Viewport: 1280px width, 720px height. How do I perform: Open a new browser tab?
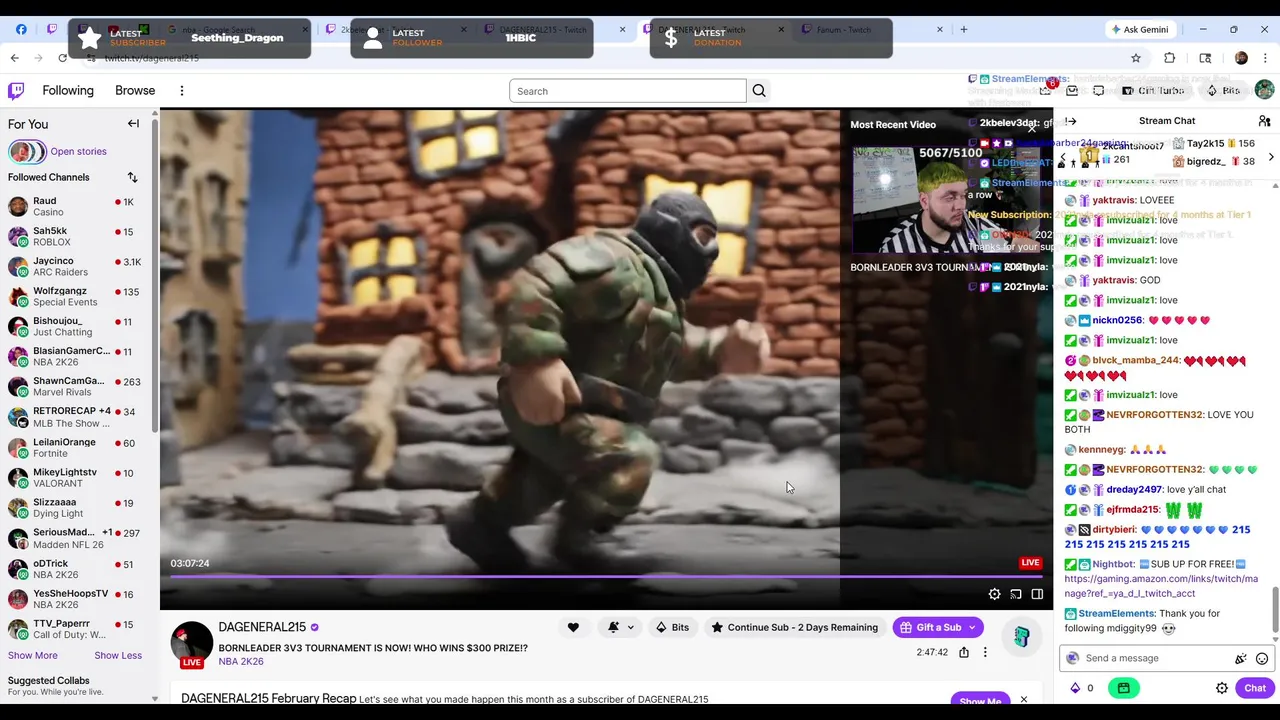[964, 29]
